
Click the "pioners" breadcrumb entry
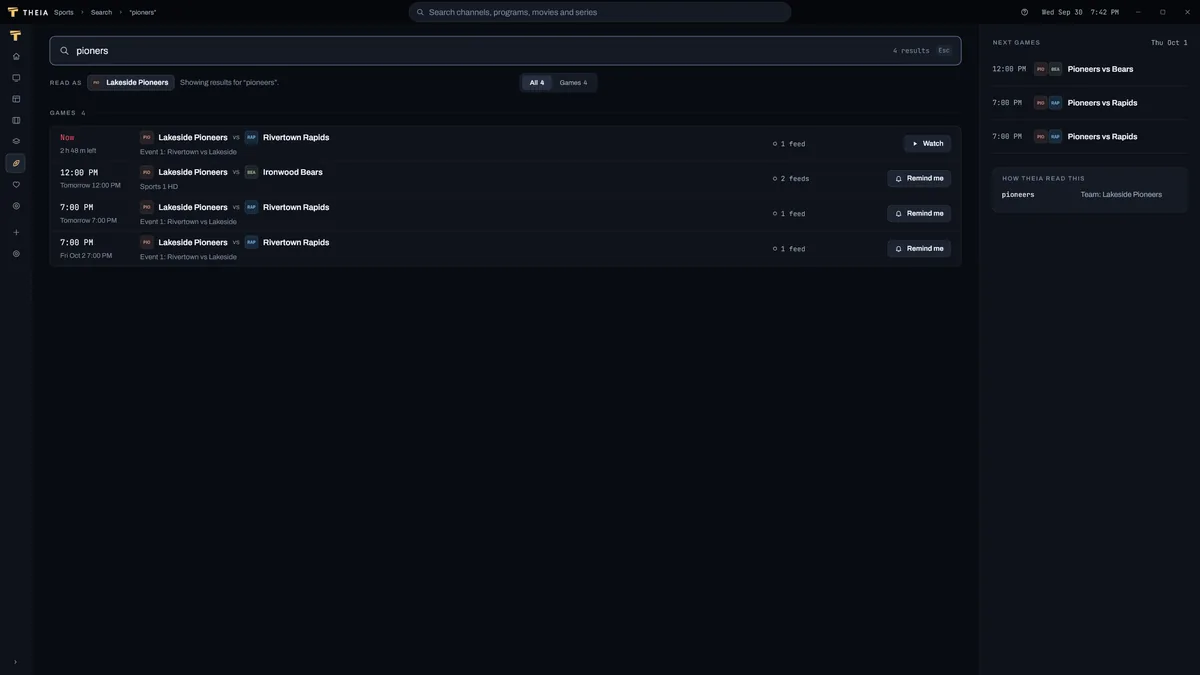pyautogui.click(x=142, y=12)
